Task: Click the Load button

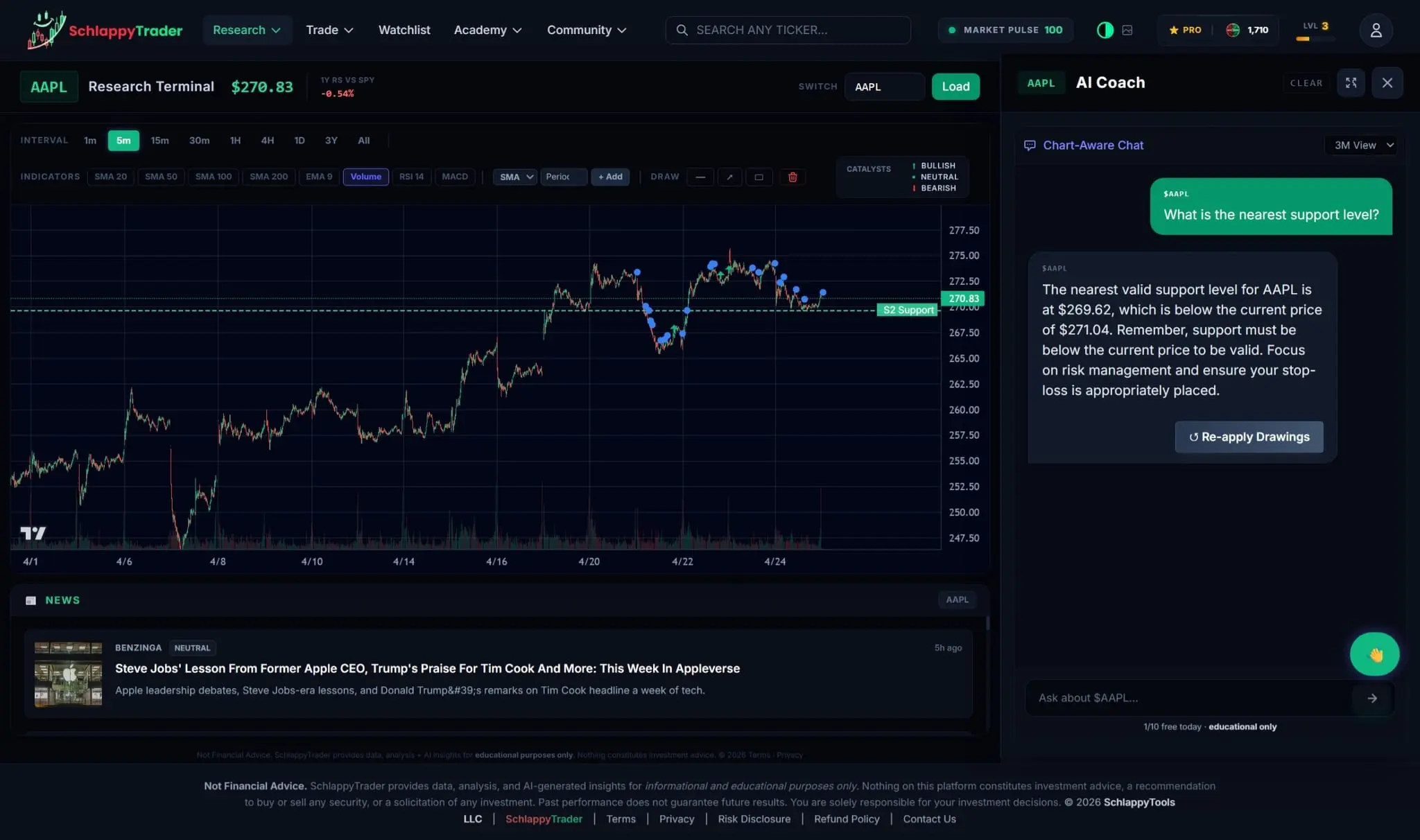Action: click(955, 87)
